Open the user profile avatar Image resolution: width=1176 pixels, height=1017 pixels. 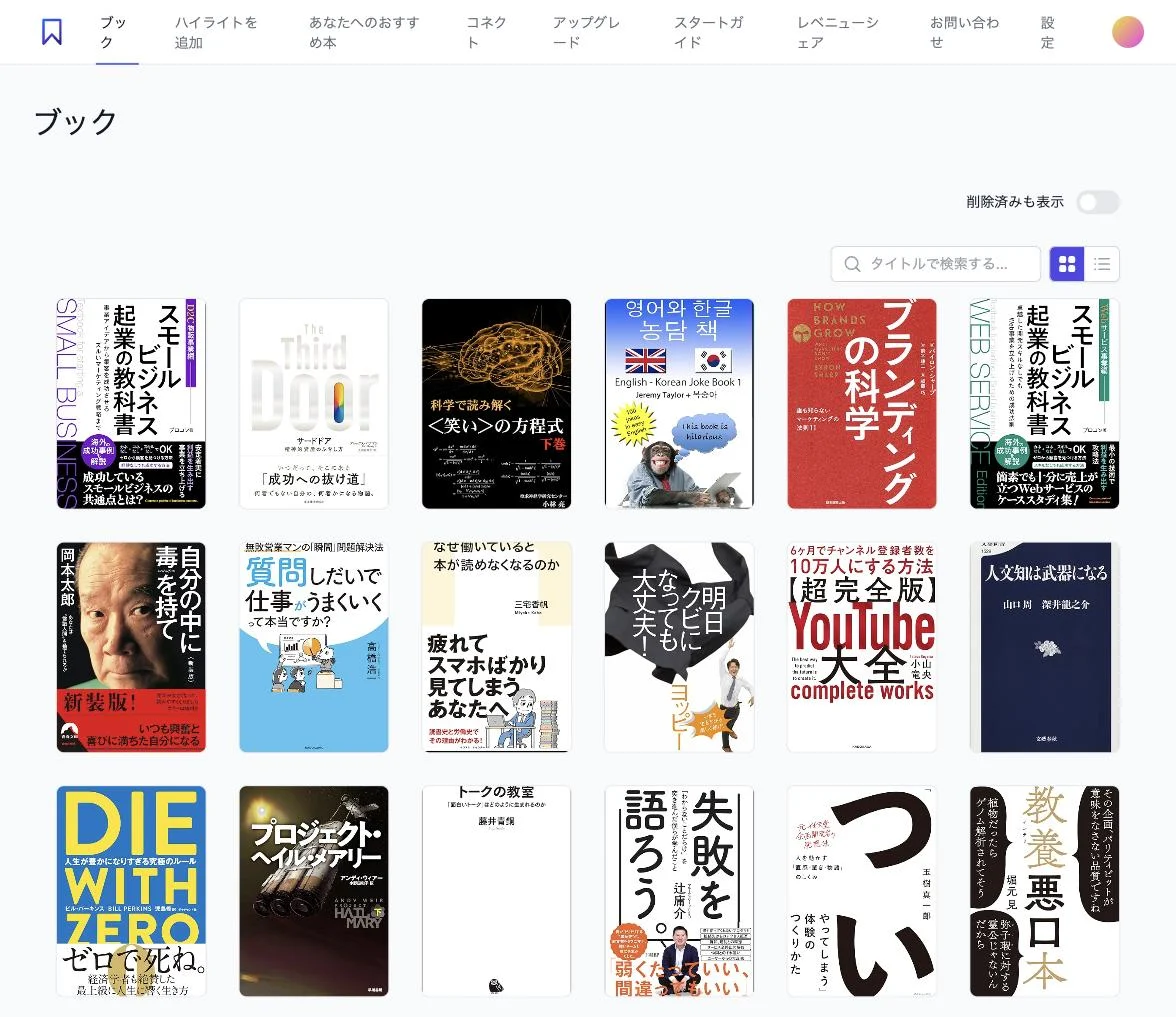(x=1127, y=32)
